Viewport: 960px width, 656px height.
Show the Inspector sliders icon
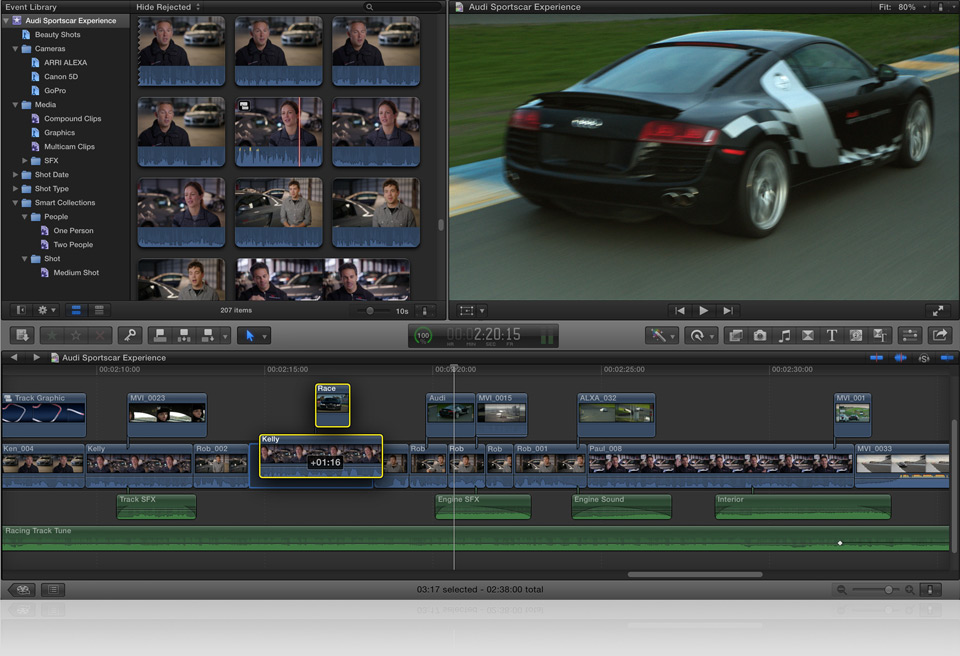(x=910, y=336)
